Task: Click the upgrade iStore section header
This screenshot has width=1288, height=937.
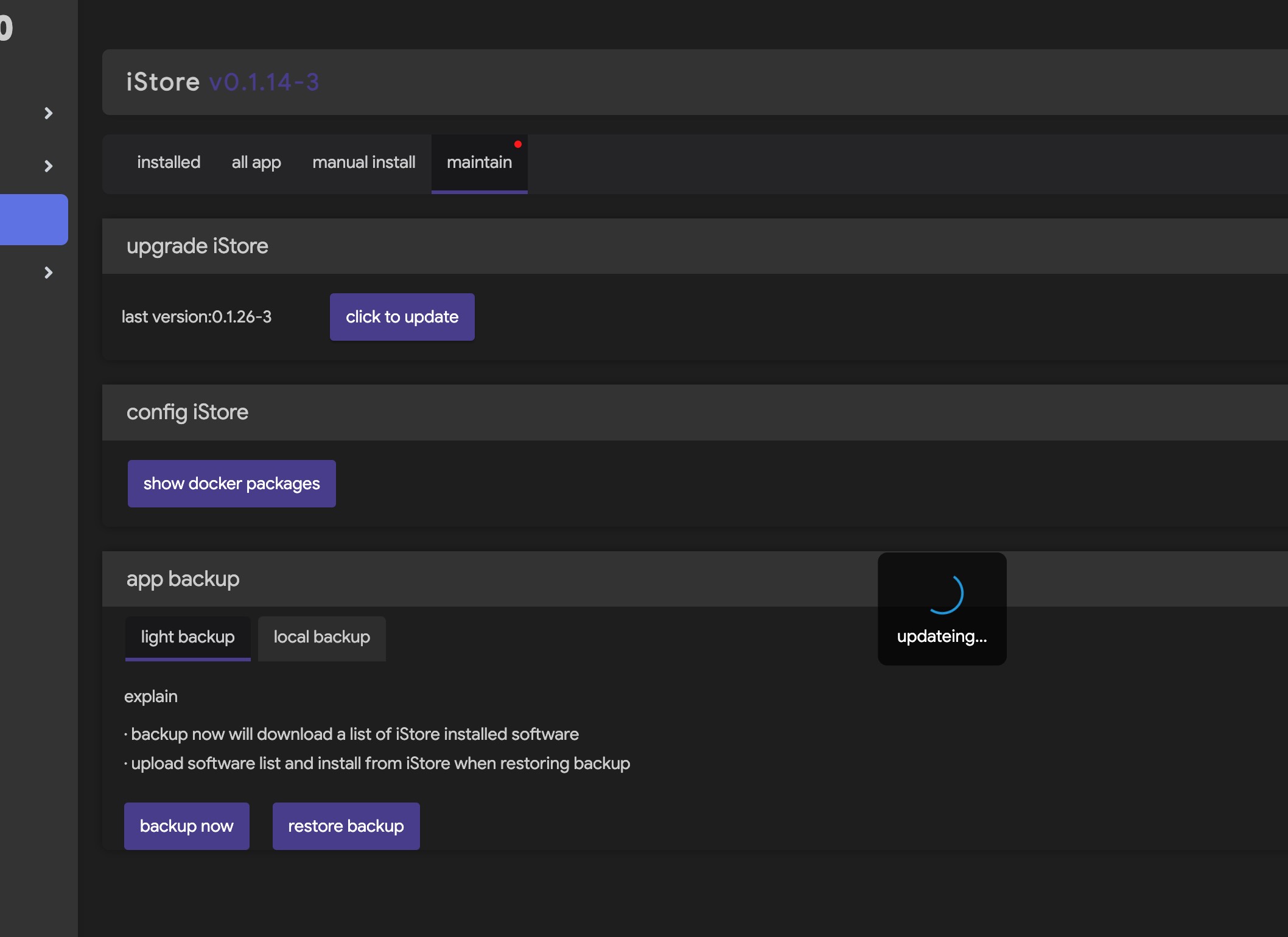Action: (x=197, y=246)
